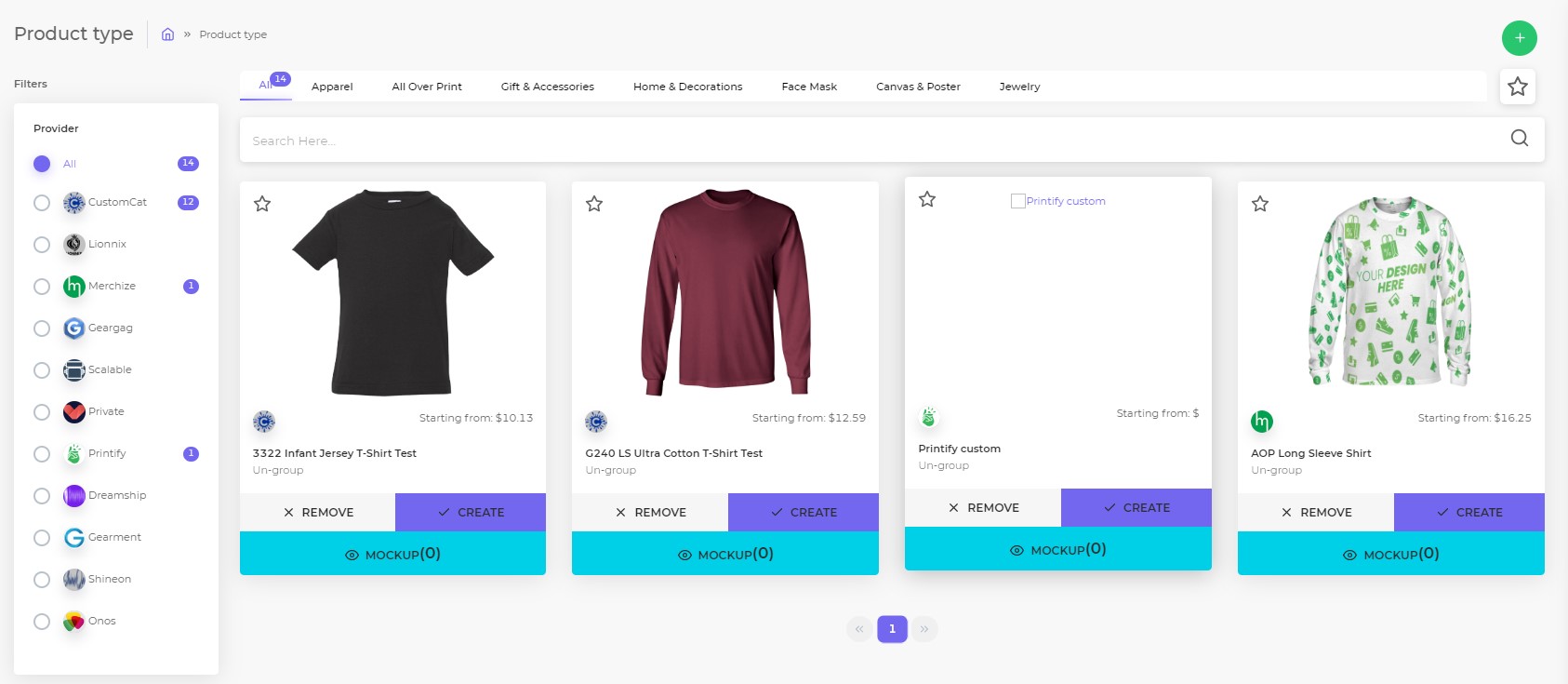Open Mockup for G240 LS Ultra Cotton
Viewport: 1568px width, 684px height.
pyautogui.click(x=725, y=554)
